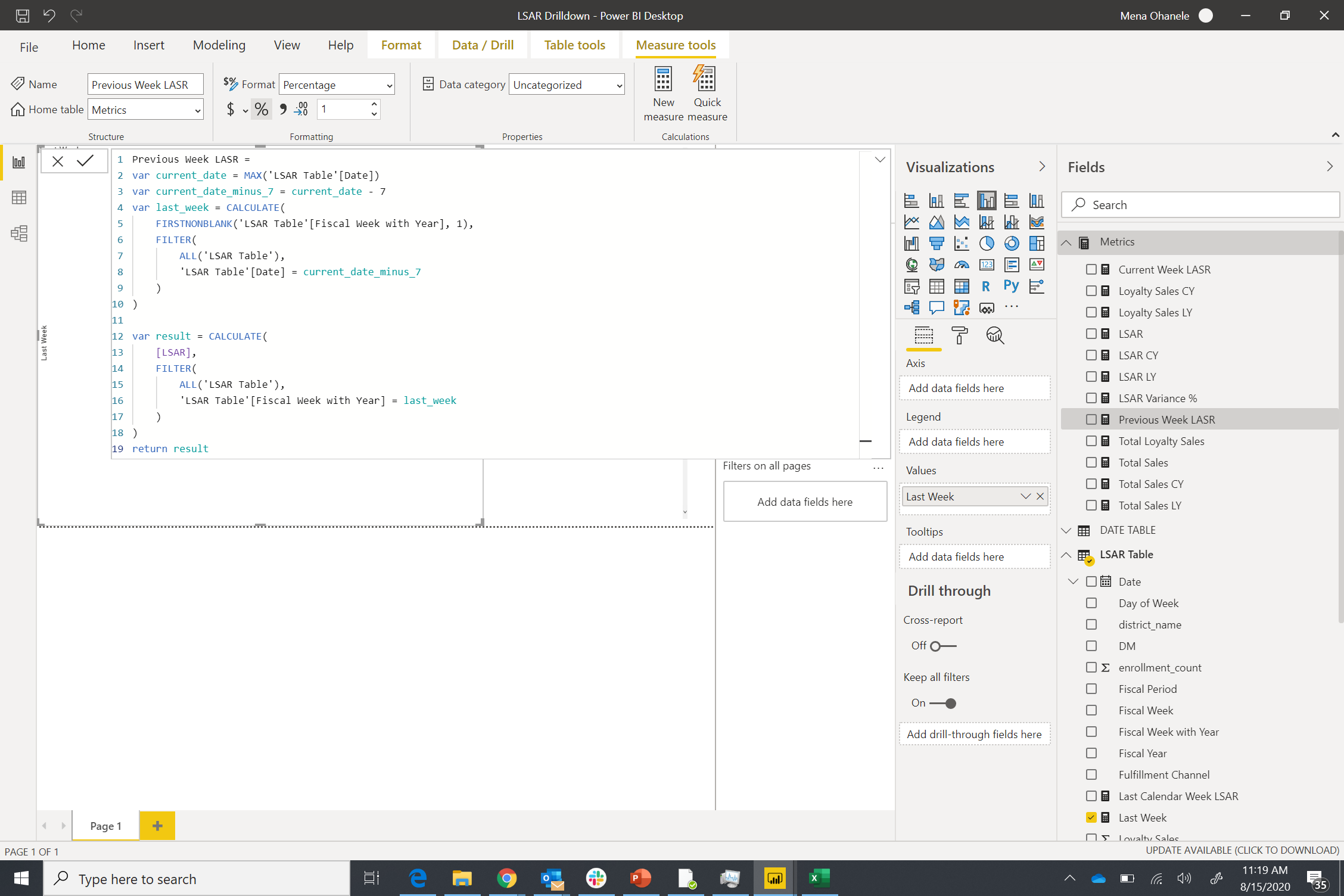Screen dimensions: 1344x896
Task: Check the Current Week LASR measure
Action: tap(1091, 269)
